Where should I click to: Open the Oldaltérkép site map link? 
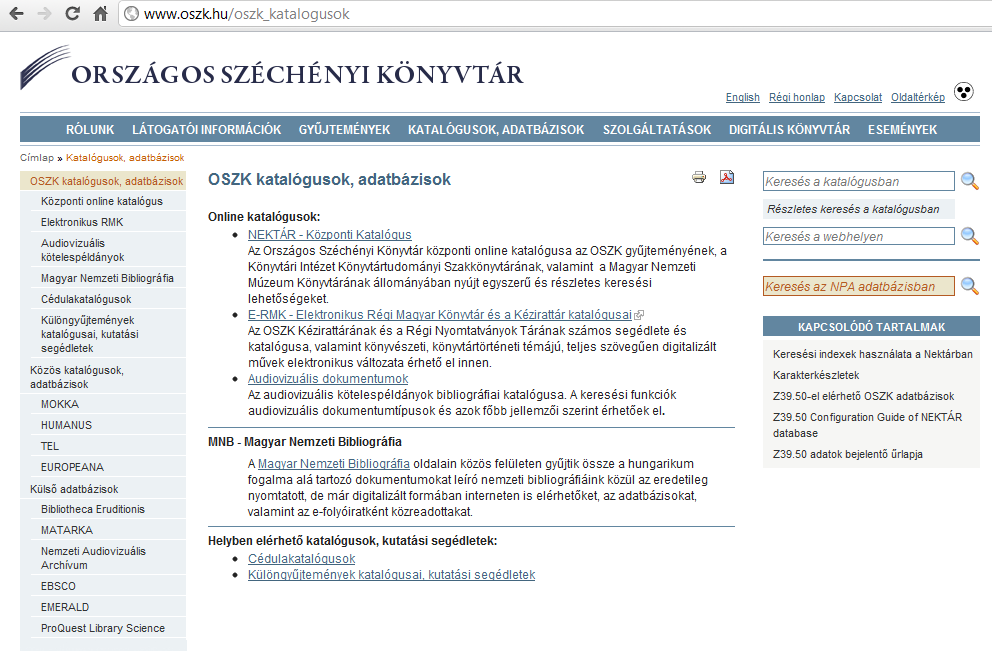click(x=918, y=97)
